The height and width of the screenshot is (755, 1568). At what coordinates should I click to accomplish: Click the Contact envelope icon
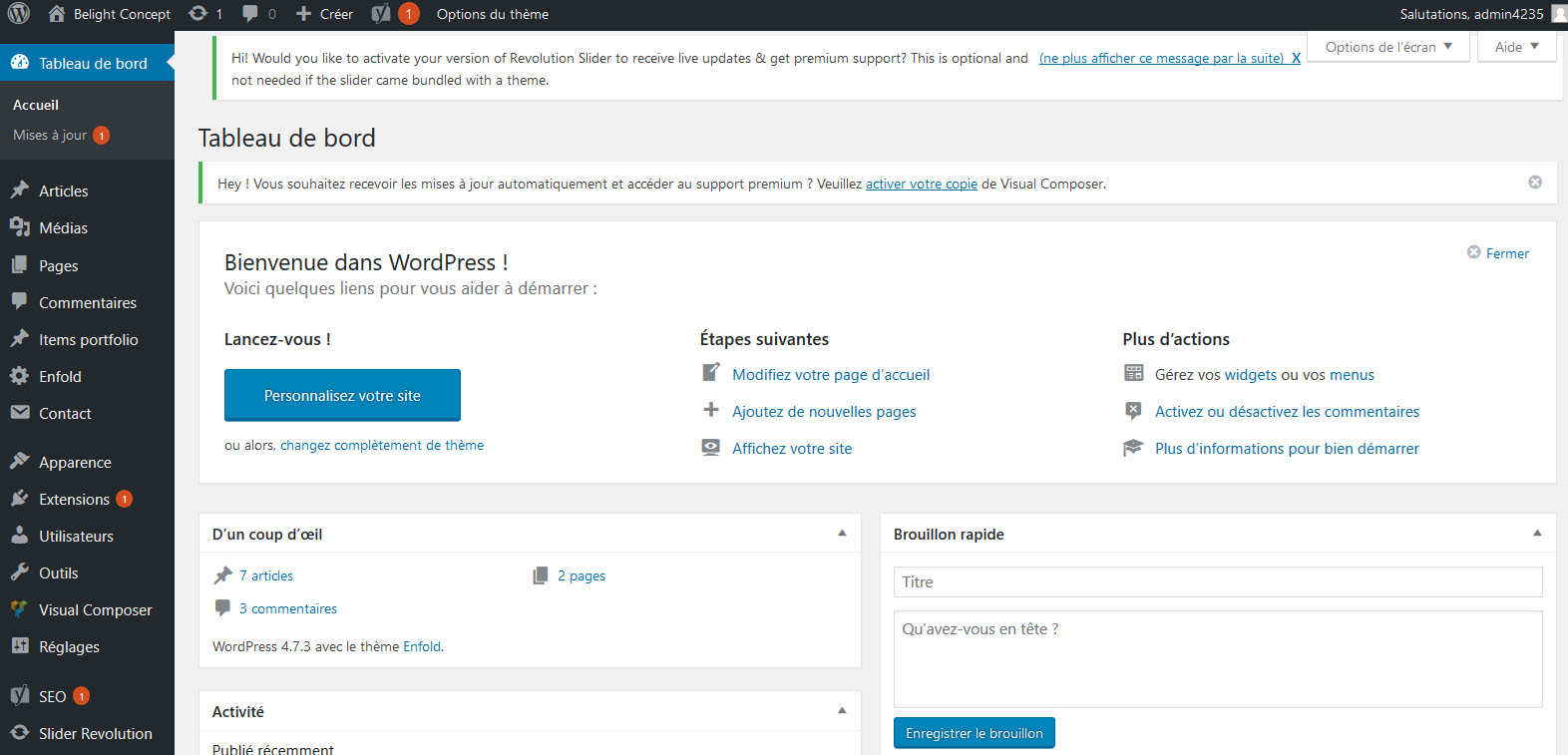point(20,412)
